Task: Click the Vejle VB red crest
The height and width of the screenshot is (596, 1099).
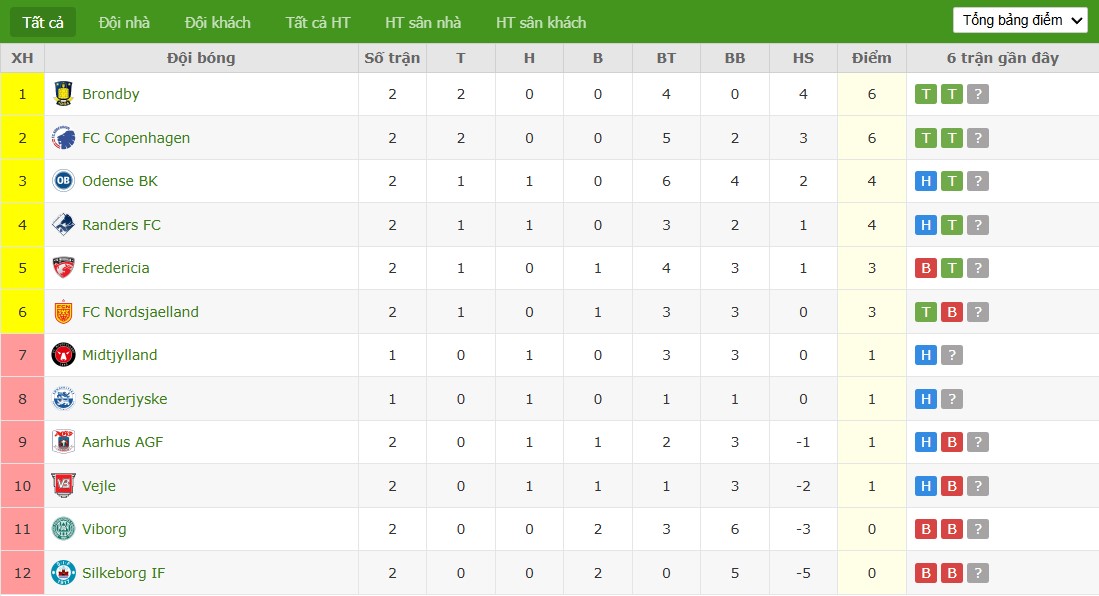Action: click(x=63, y=485)
